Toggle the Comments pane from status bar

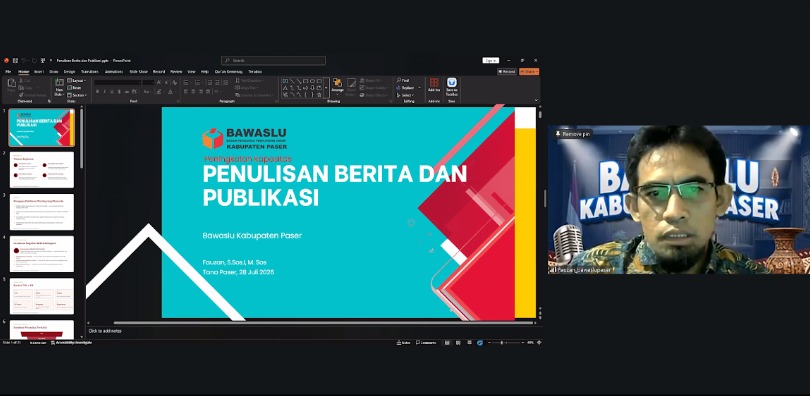(x=426, y=342)
